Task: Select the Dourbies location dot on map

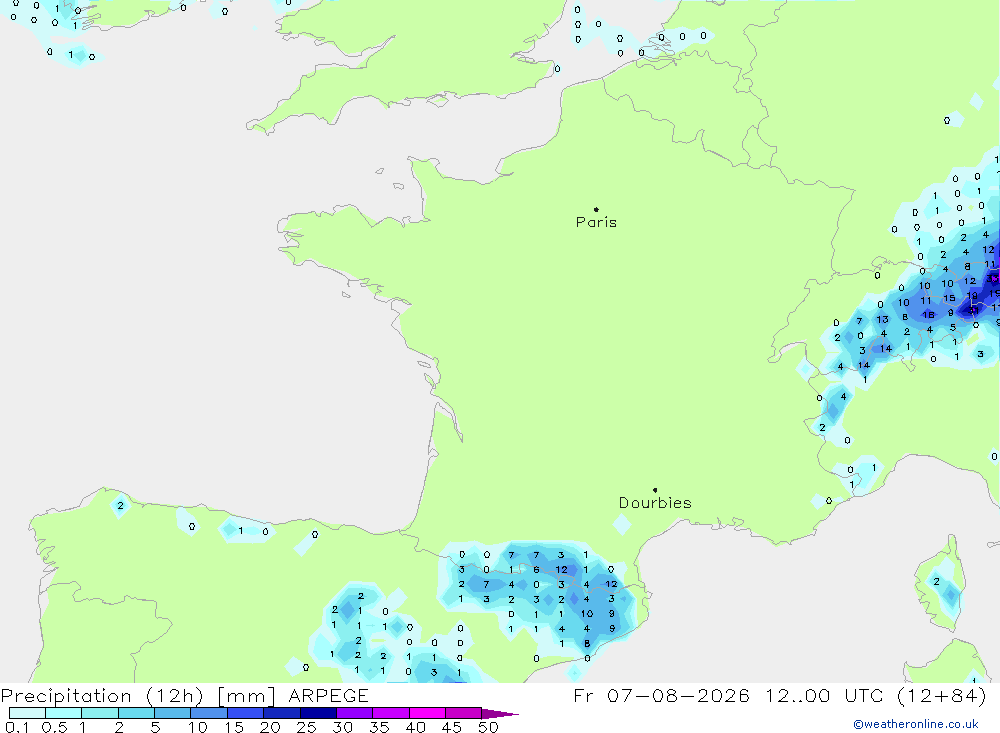Action: [655, 490]
